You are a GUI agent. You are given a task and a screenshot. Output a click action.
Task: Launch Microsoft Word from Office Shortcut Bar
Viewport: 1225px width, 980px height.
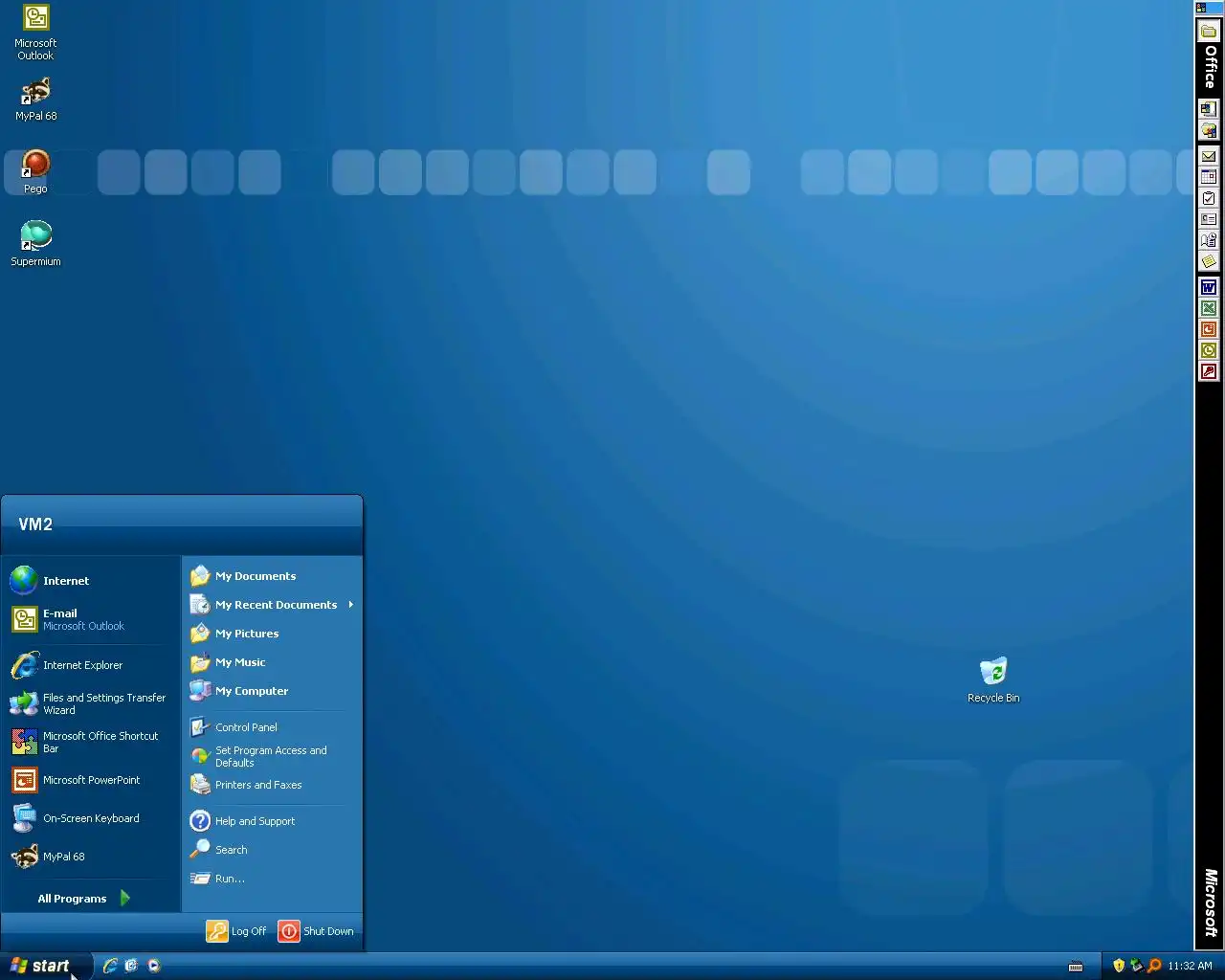point(1209,287)
